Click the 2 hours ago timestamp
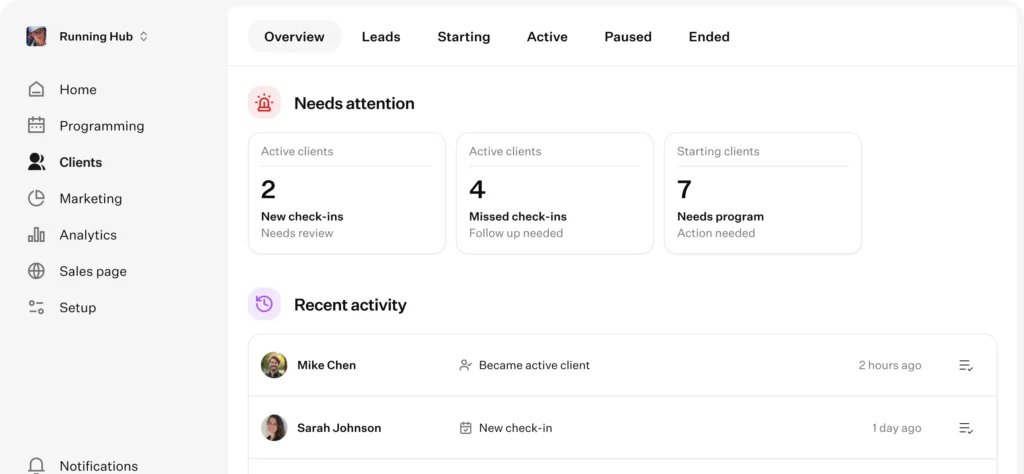Image resolution: width=1024 pixels, height=474 pixels. [x=889, y=365]
